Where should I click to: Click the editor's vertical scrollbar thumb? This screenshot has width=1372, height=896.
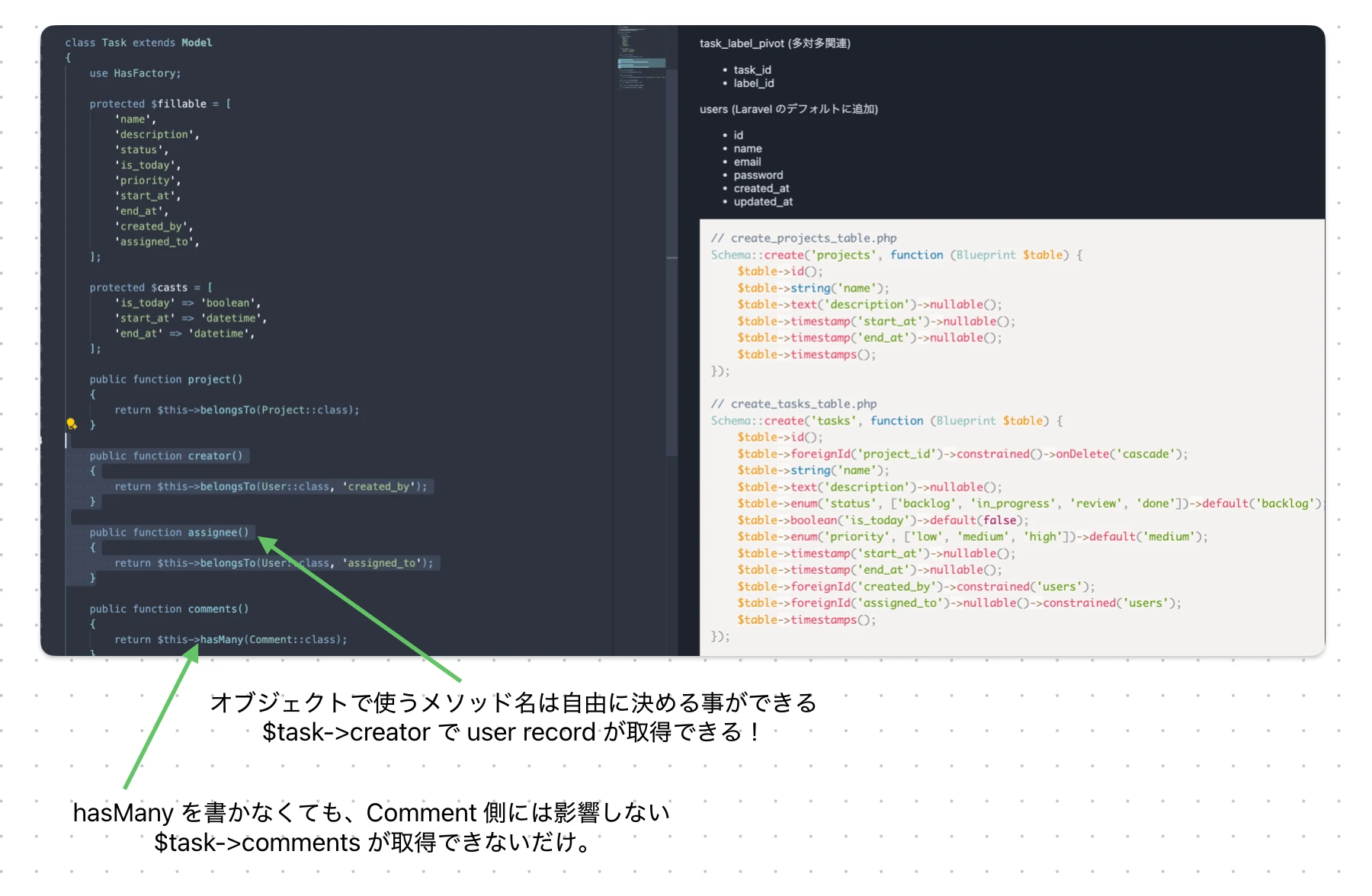[672, 259]
